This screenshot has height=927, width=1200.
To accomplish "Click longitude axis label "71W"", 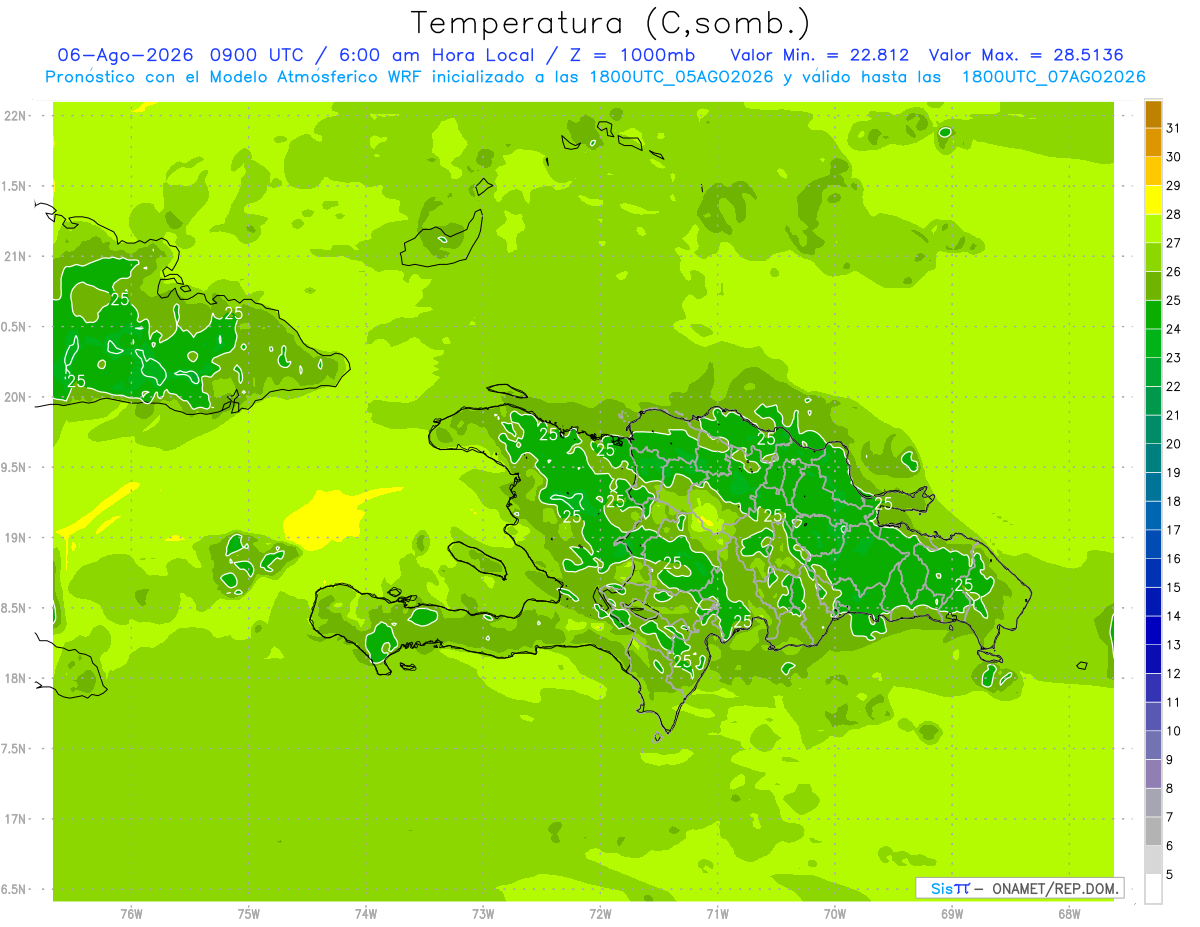I will pos(717,914).
